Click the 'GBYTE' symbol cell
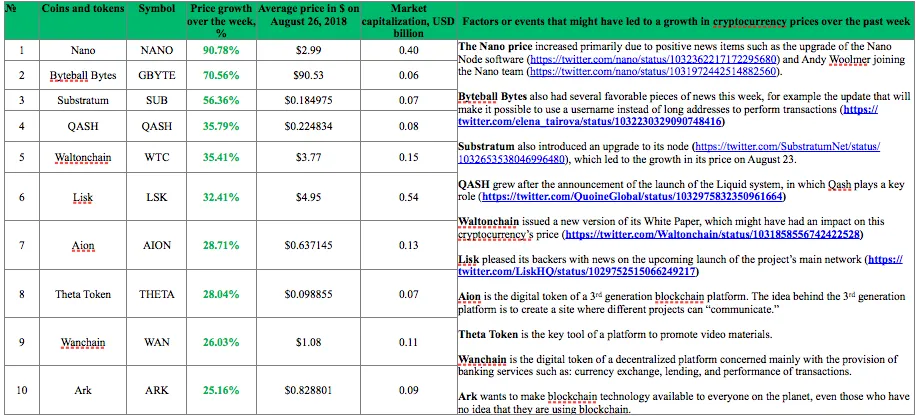Screen dimensions: 916x418 (x=157, y=75)
